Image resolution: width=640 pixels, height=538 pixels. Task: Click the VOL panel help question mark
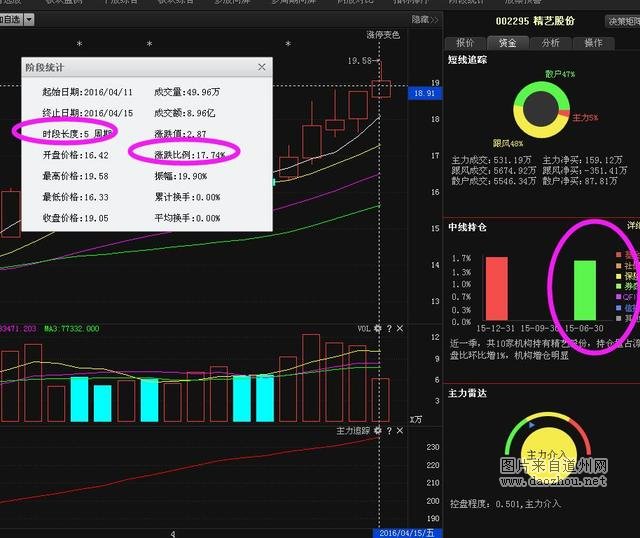[x=389, y=328]
